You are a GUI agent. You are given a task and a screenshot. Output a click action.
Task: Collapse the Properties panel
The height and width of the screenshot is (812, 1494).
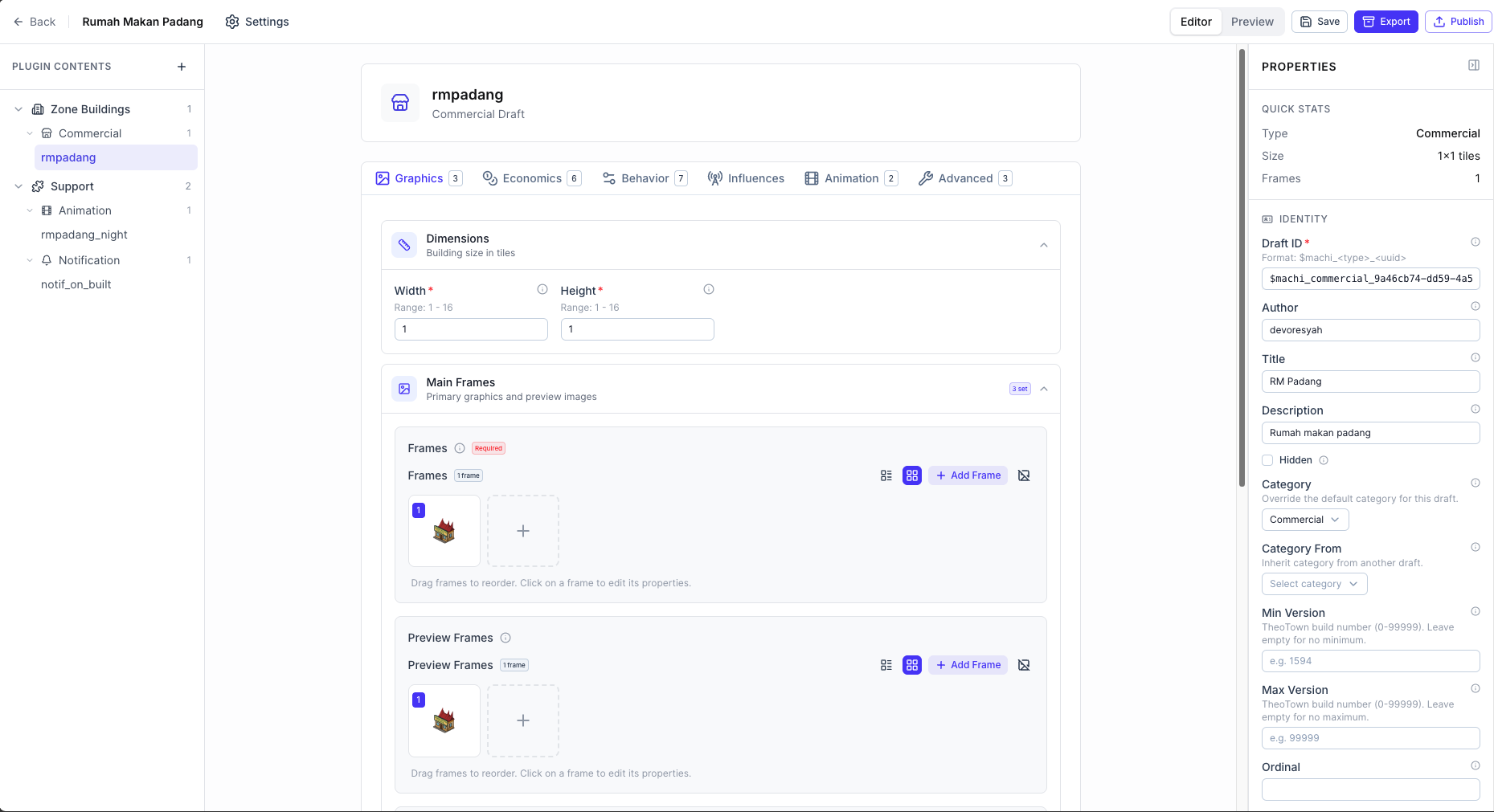(x=1473, y=65)
